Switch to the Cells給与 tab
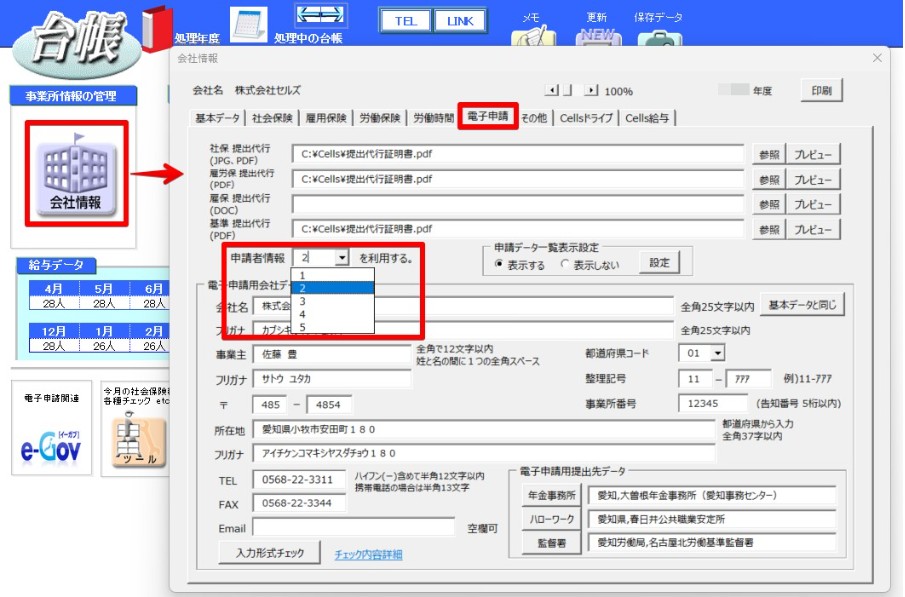 point(647,118)
